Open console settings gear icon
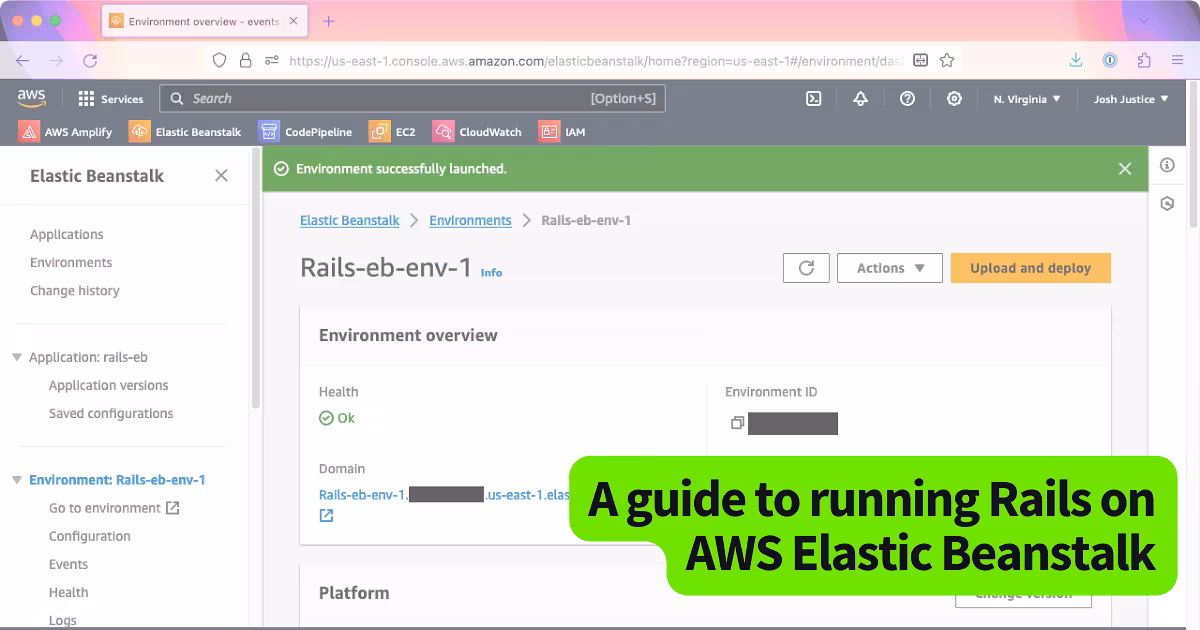Viewport: 1200px width, 630px height. point(954,99)
